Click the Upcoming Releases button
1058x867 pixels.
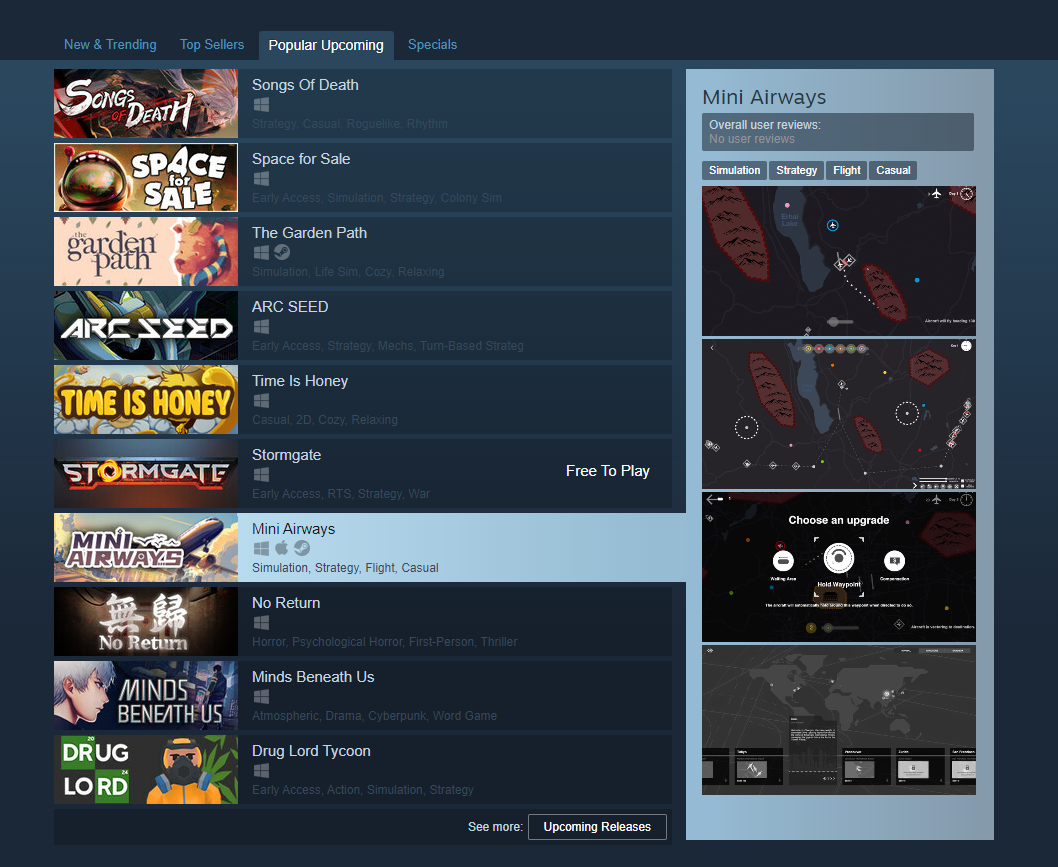point(597,827)
